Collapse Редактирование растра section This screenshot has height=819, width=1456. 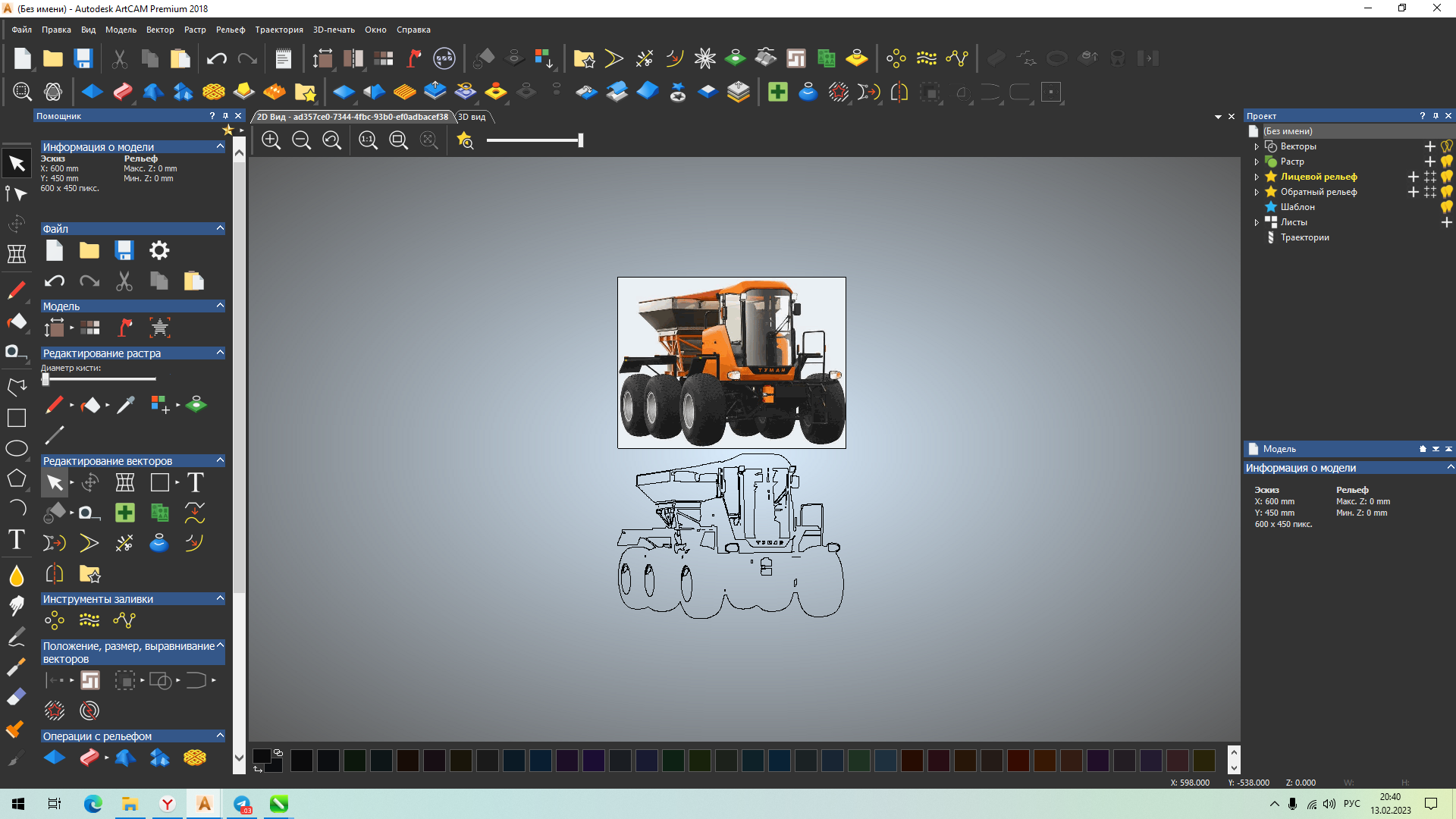point(220,353)
